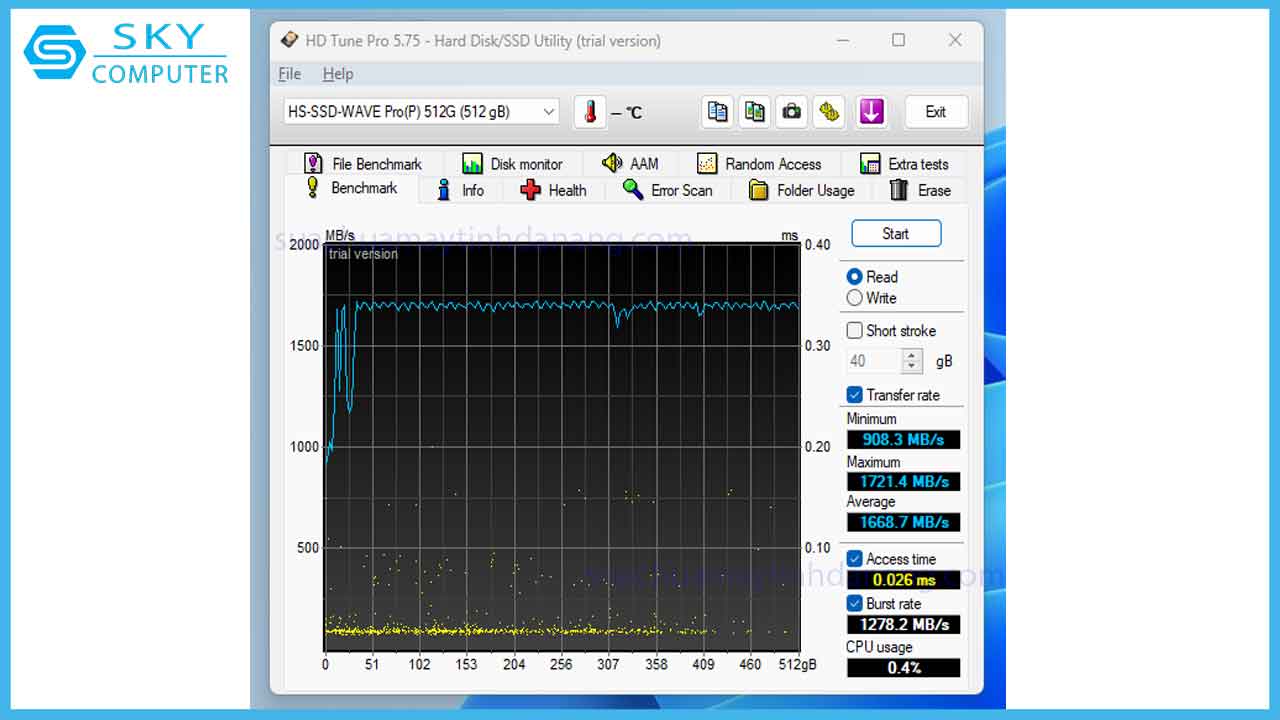Switch to the Health tab
Viewport: 1280px width, 720px height.
[553, 190]
